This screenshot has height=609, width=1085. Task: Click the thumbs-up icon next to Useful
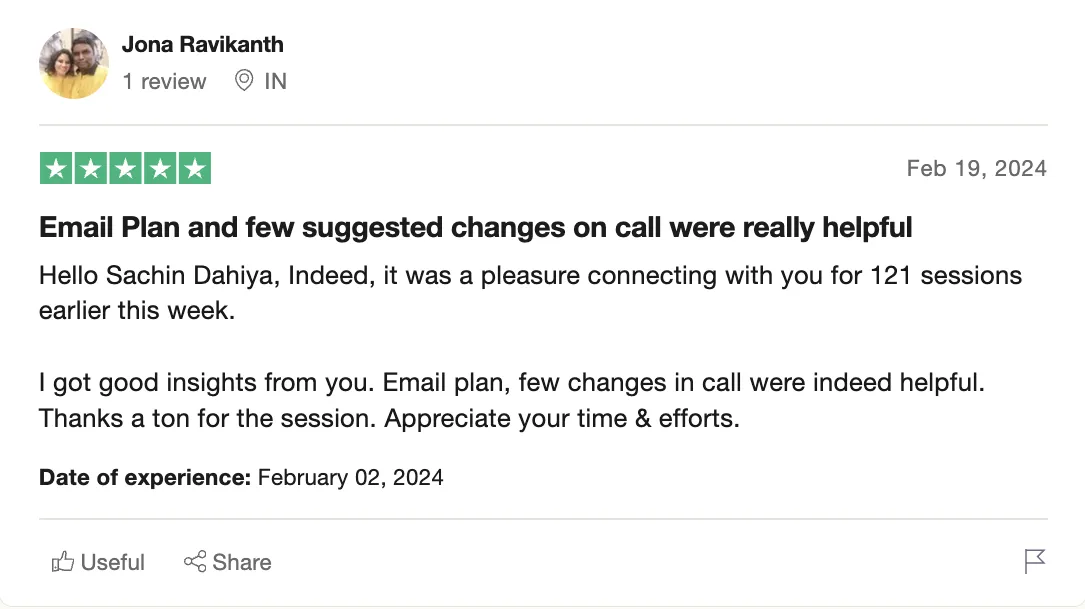click(63, 562)
